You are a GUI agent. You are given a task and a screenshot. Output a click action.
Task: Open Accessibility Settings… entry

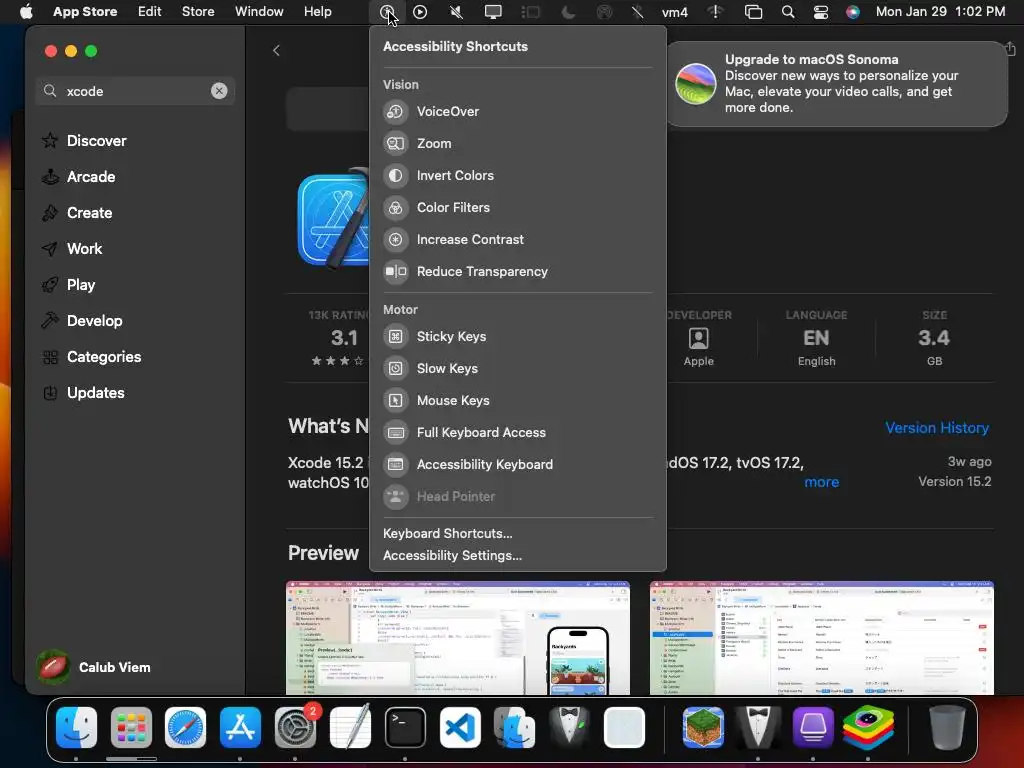(x=453, y=556)
